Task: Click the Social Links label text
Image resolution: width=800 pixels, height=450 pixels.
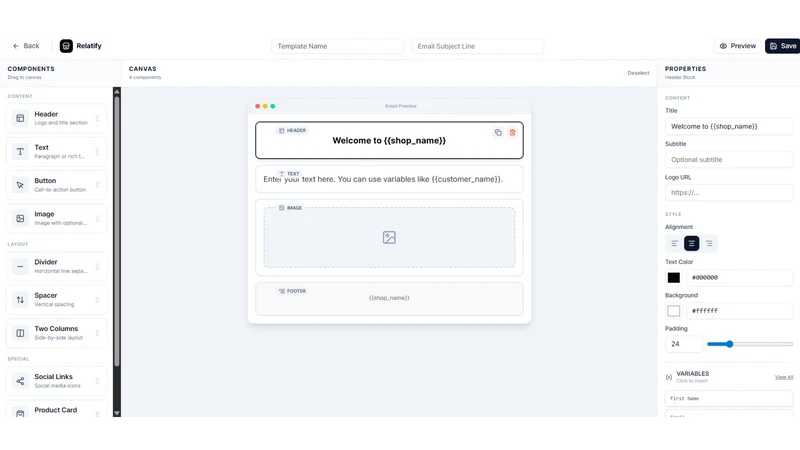Action: tap(54, 377)
